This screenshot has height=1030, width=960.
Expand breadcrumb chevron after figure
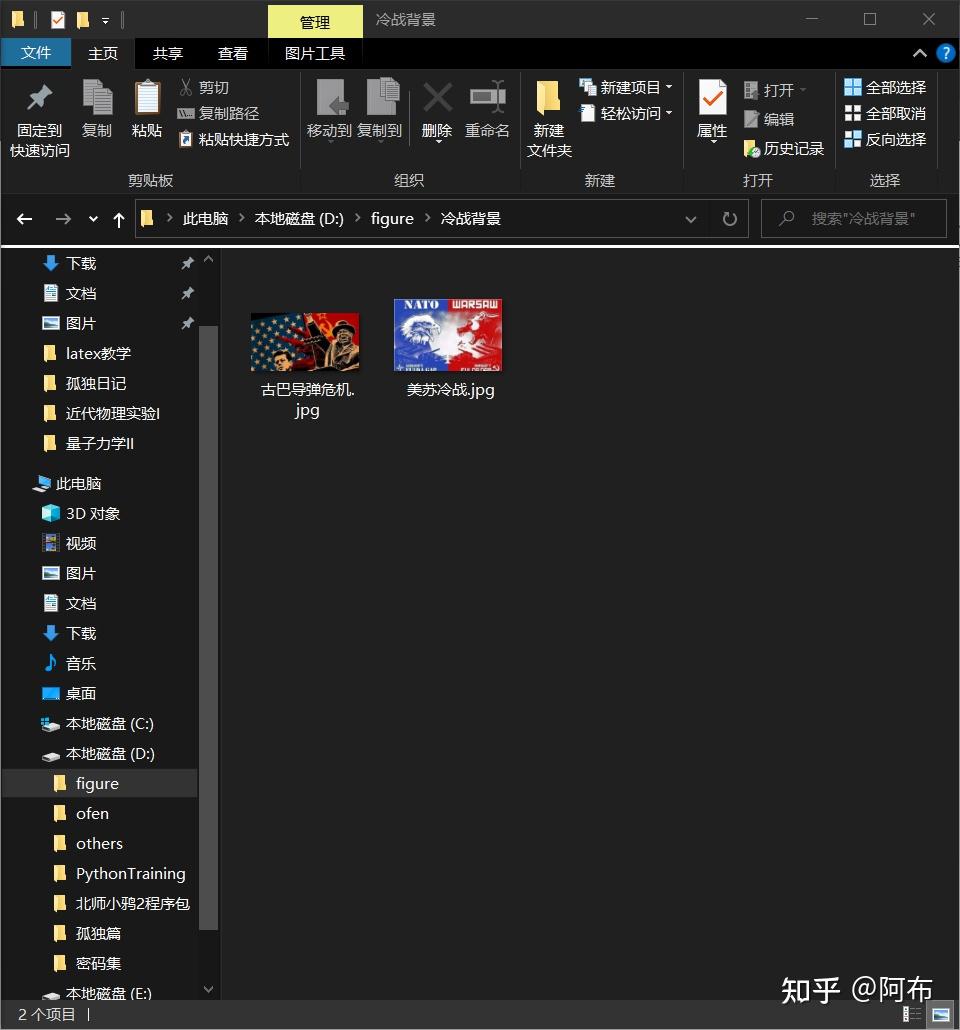click(x=427, y=218)
